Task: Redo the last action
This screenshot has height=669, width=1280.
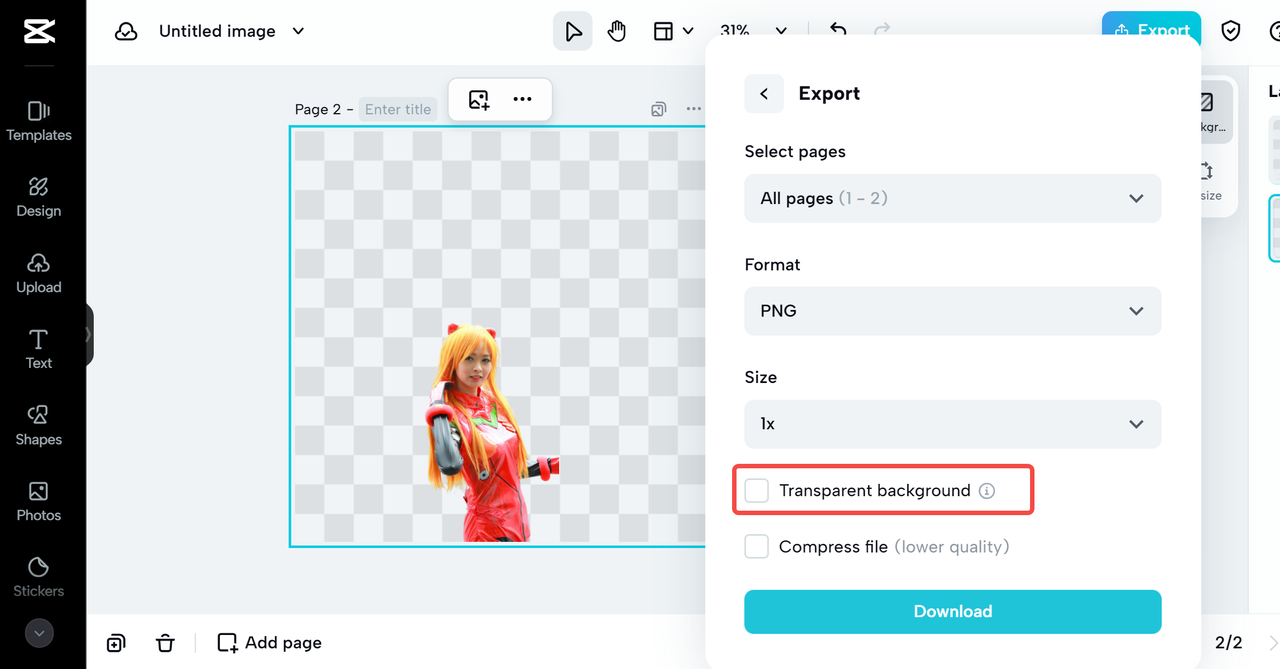Action: pyautogui.click(x=882, y=31)
